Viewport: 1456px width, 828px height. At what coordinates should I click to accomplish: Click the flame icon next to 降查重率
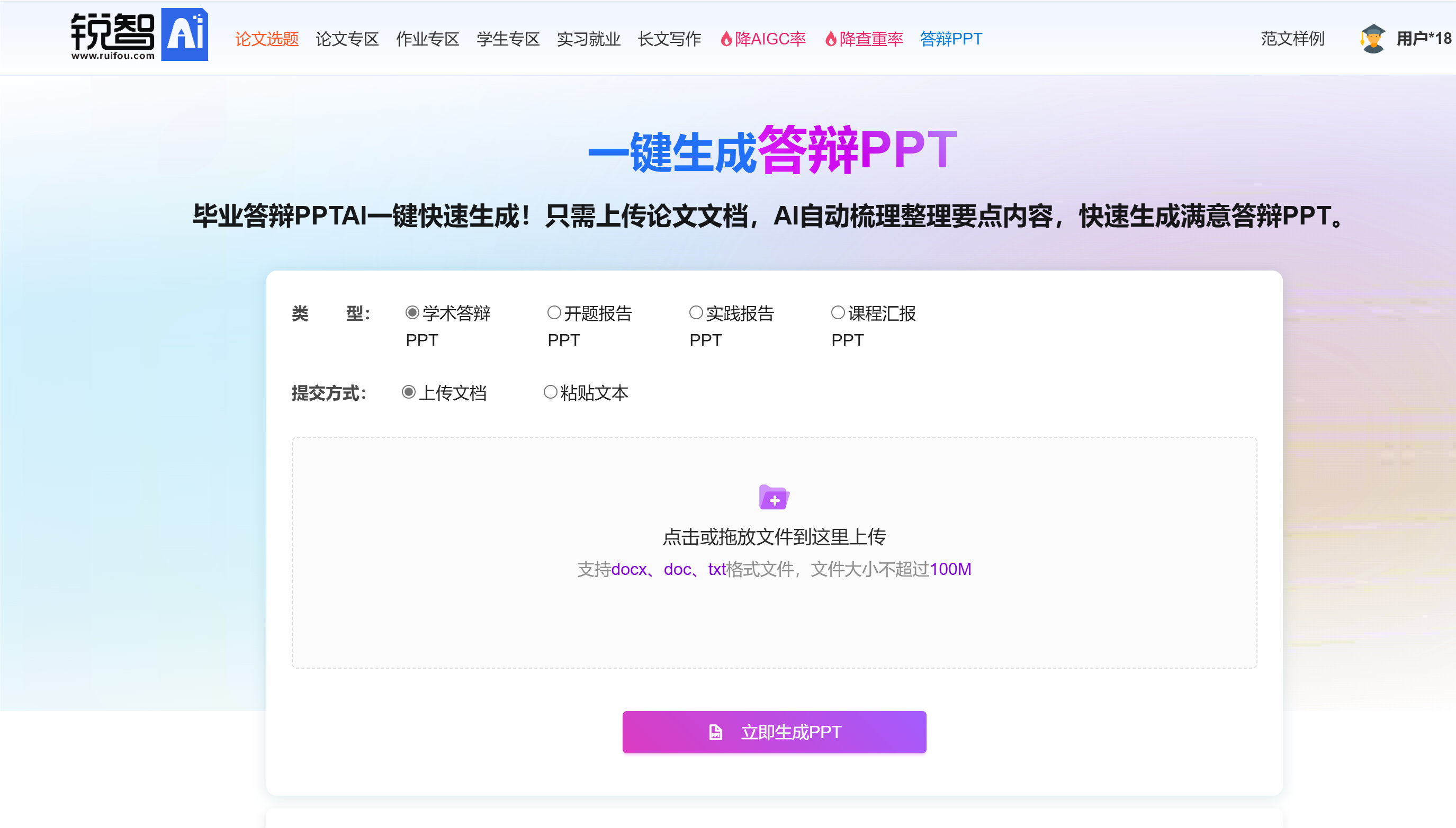[831, 39]
